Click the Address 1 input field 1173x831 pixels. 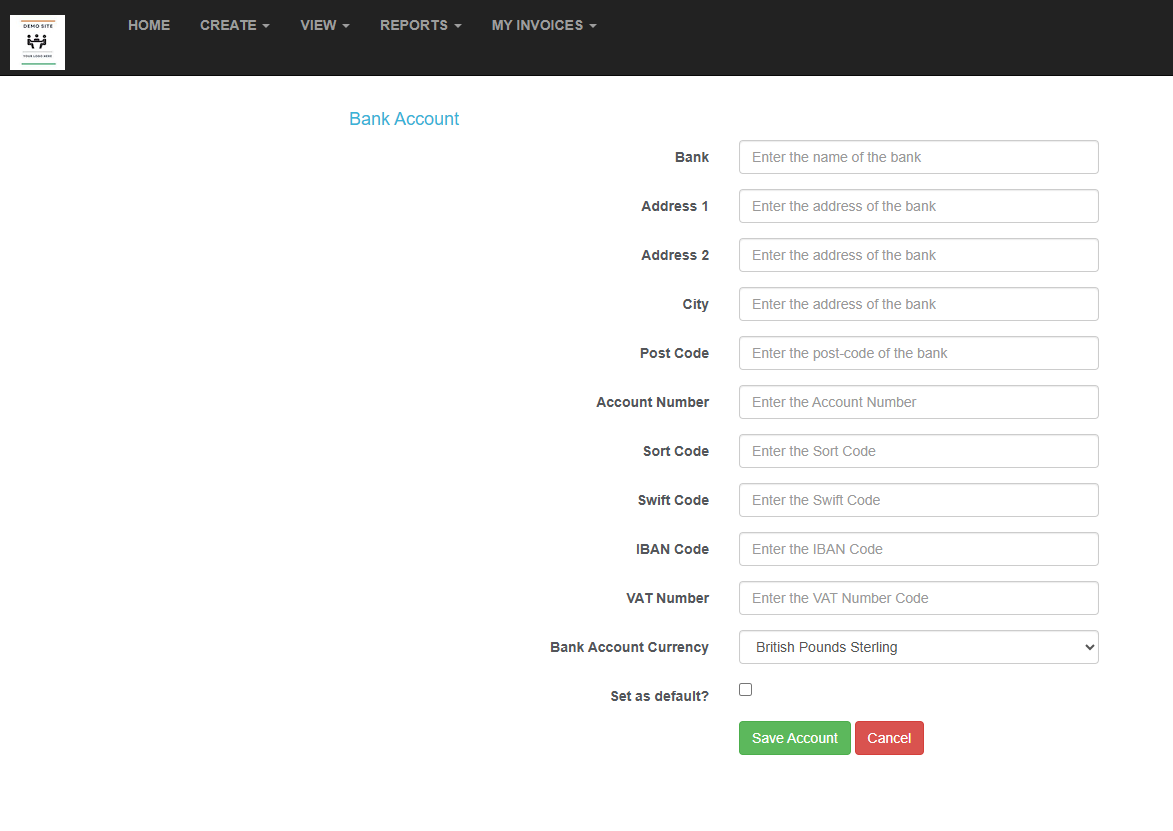(x=919, y=206)
